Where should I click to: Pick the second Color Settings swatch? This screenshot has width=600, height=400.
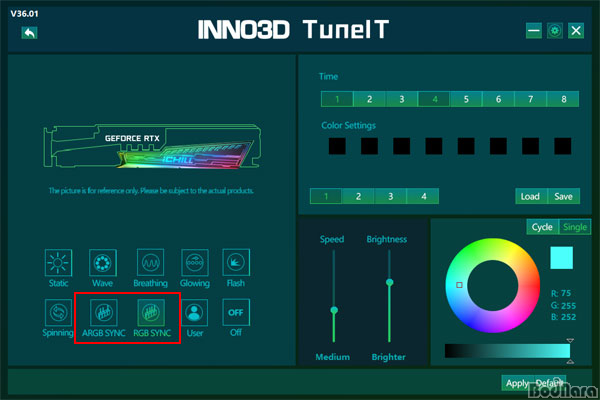point(369,146)
